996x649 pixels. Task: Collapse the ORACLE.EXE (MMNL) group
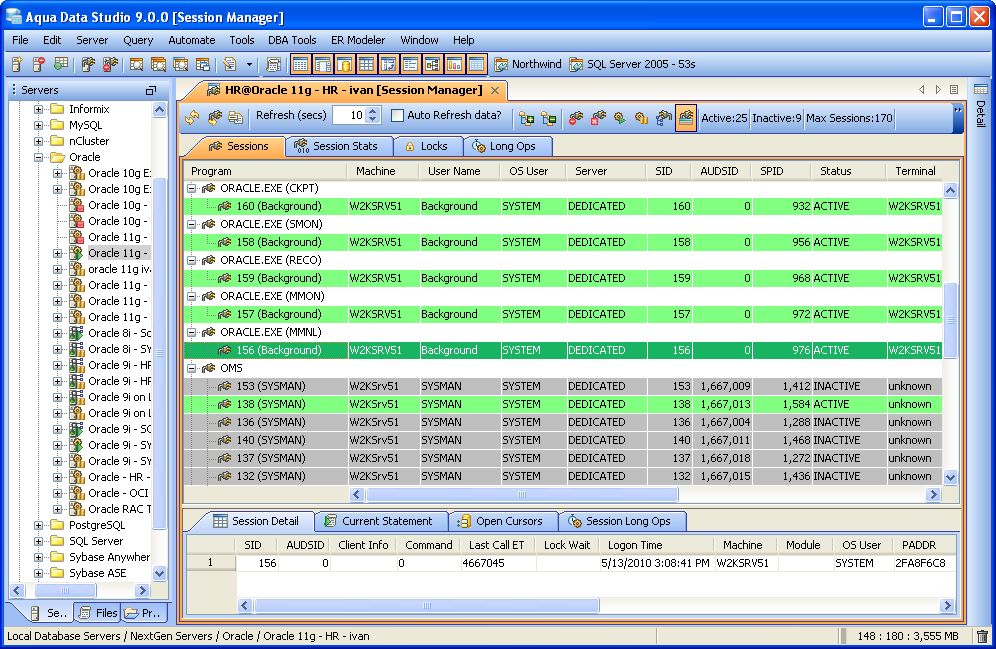[191, 331]
